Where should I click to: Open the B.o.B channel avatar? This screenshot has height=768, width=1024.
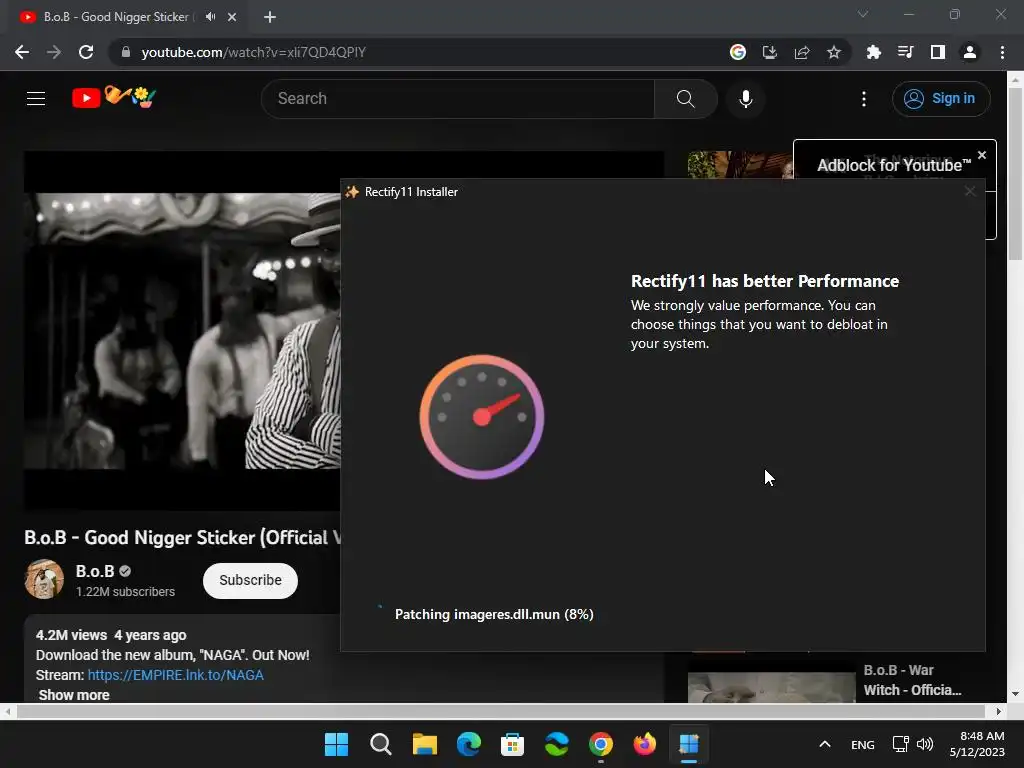pos(44,579)
